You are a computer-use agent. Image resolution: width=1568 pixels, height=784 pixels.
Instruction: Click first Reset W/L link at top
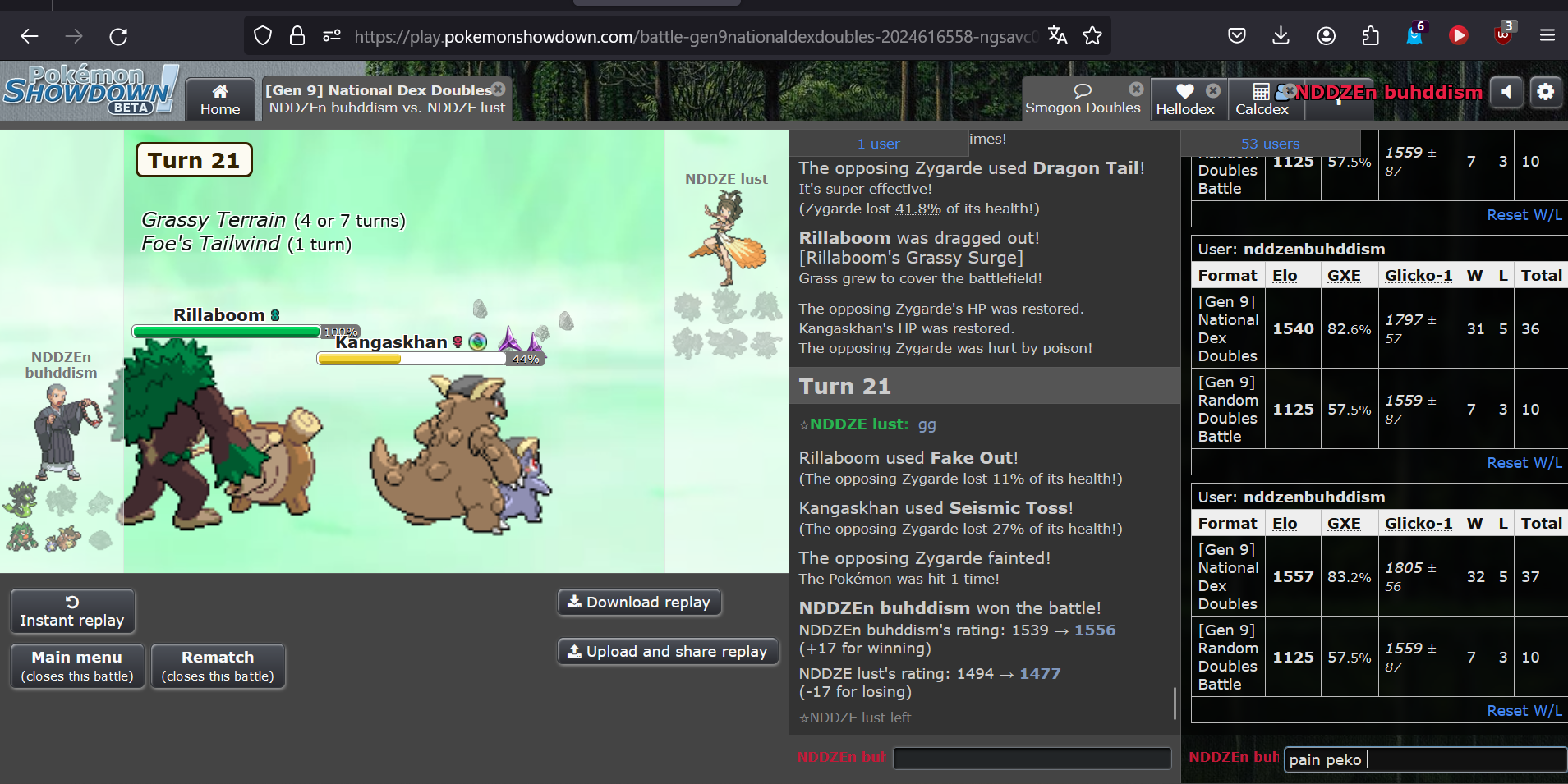[x=1524, y=215]
